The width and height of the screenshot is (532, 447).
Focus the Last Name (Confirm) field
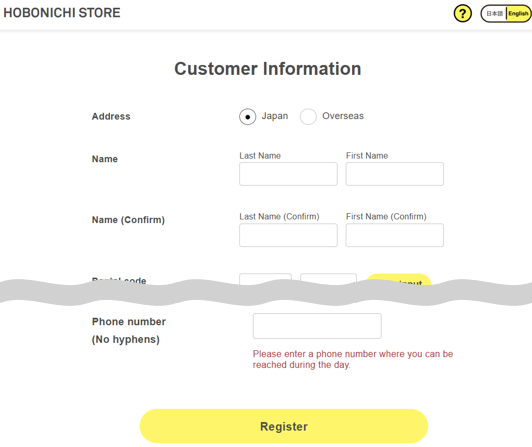click(288, 235)
